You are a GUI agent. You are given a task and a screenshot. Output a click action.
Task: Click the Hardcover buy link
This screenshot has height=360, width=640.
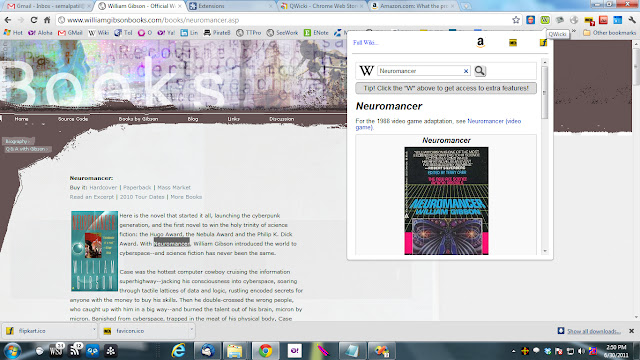103,187
